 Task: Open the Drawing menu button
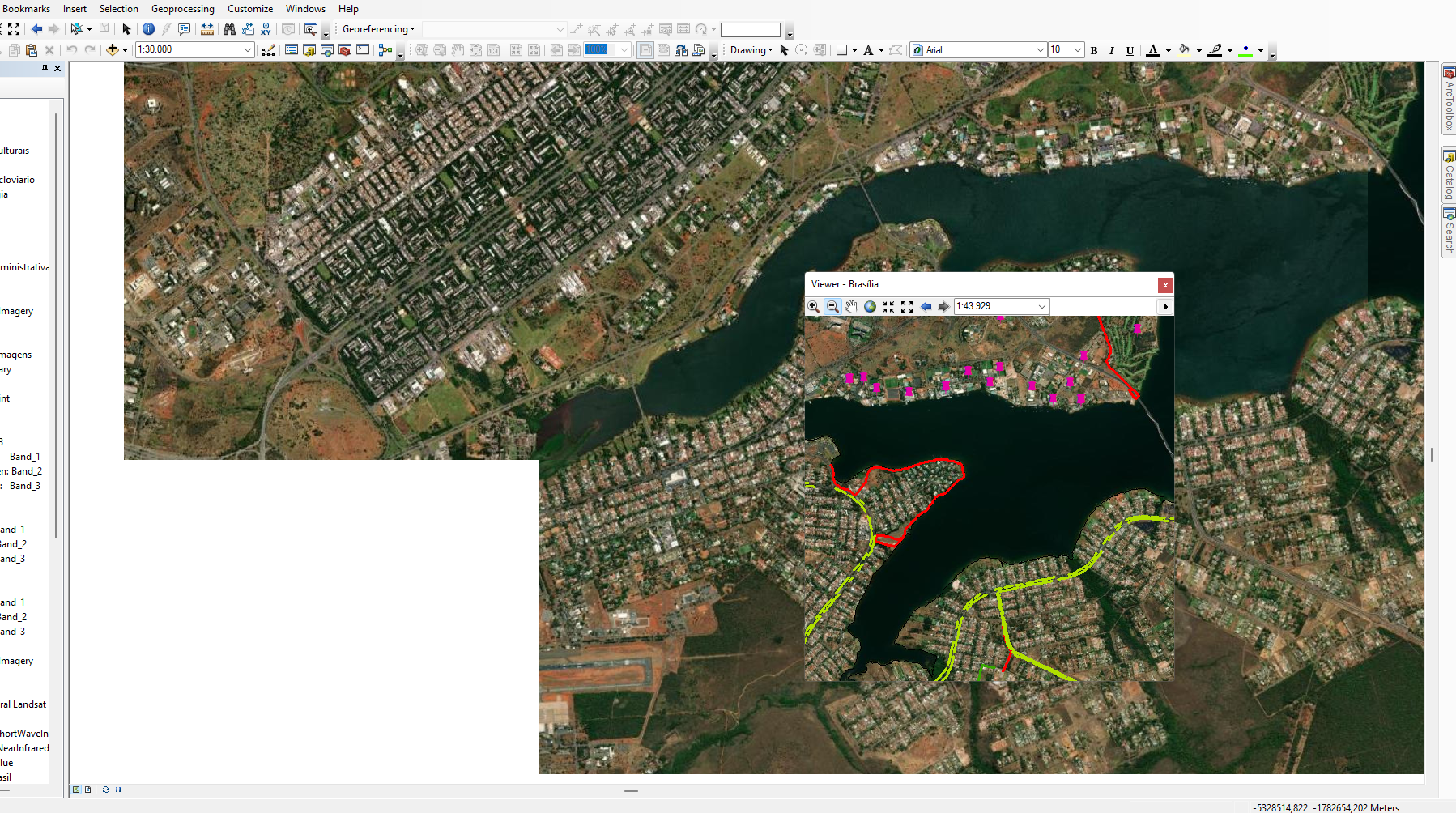pos(751,50)
